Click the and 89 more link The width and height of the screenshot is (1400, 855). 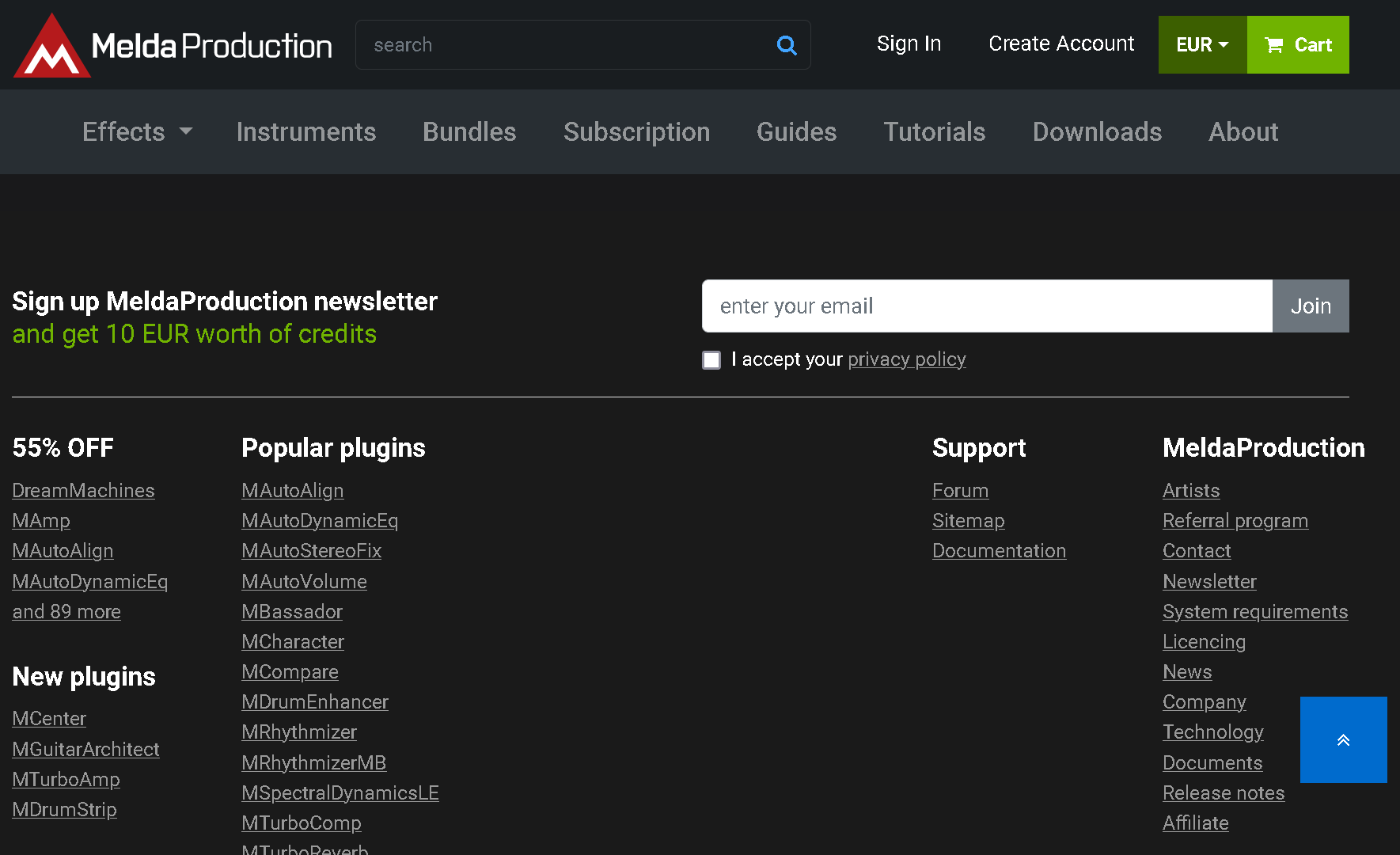tap(66, 612)
